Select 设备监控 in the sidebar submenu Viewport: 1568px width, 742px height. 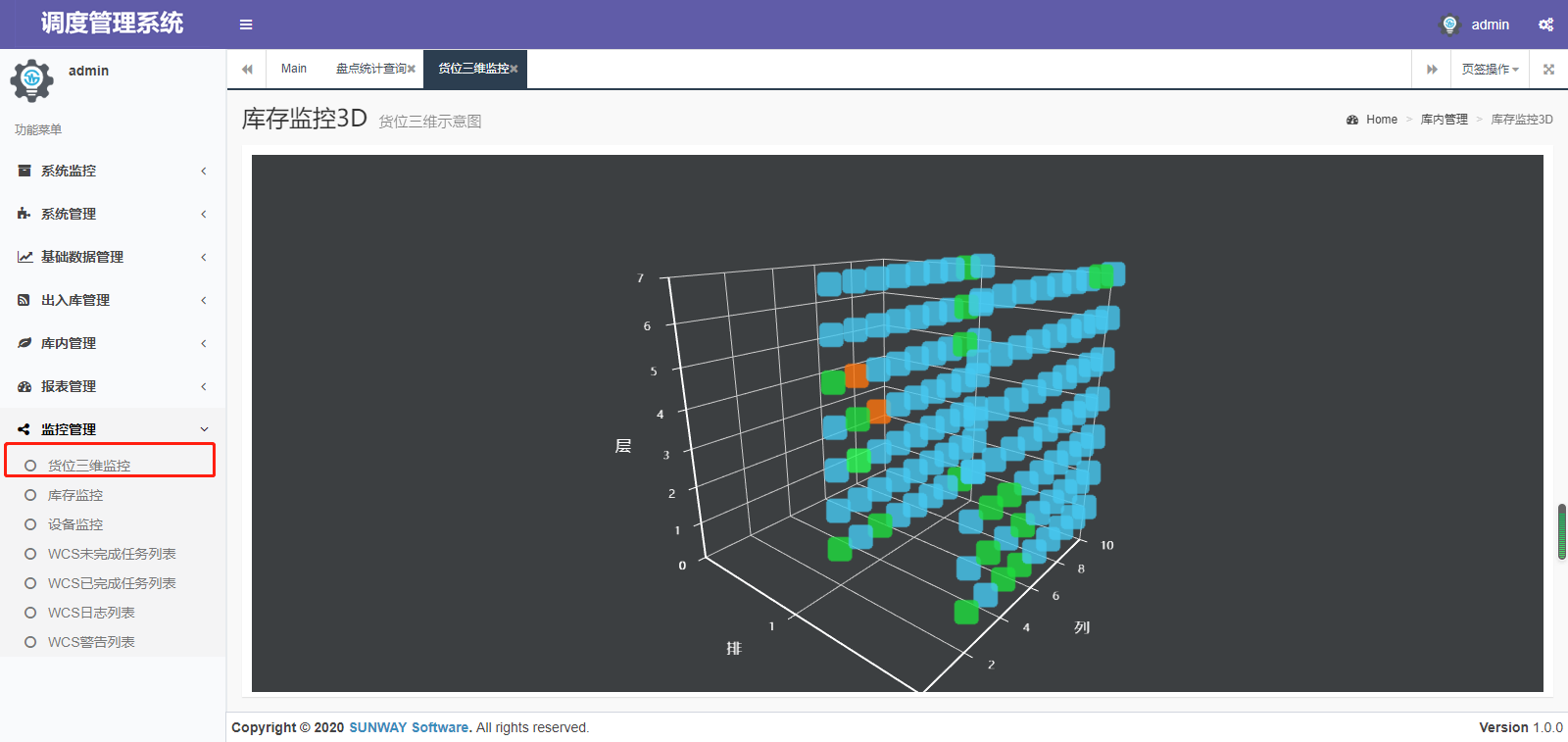[75, 525]
